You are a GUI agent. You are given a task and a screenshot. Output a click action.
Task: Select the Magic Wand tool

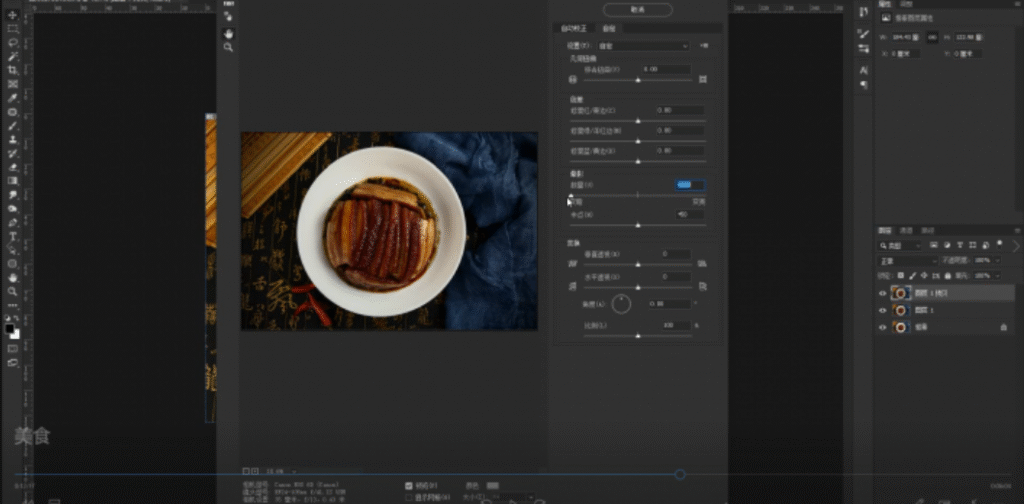(12, 56)
